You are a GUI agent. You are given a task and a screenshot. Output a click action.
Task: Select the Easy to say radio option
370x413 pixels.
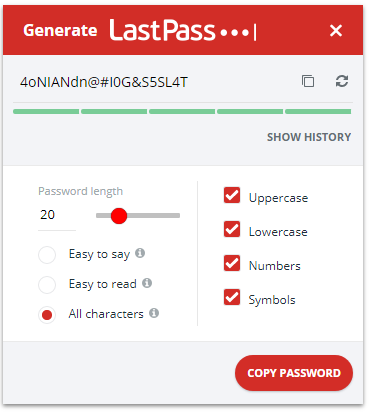(x=47, y=255)
